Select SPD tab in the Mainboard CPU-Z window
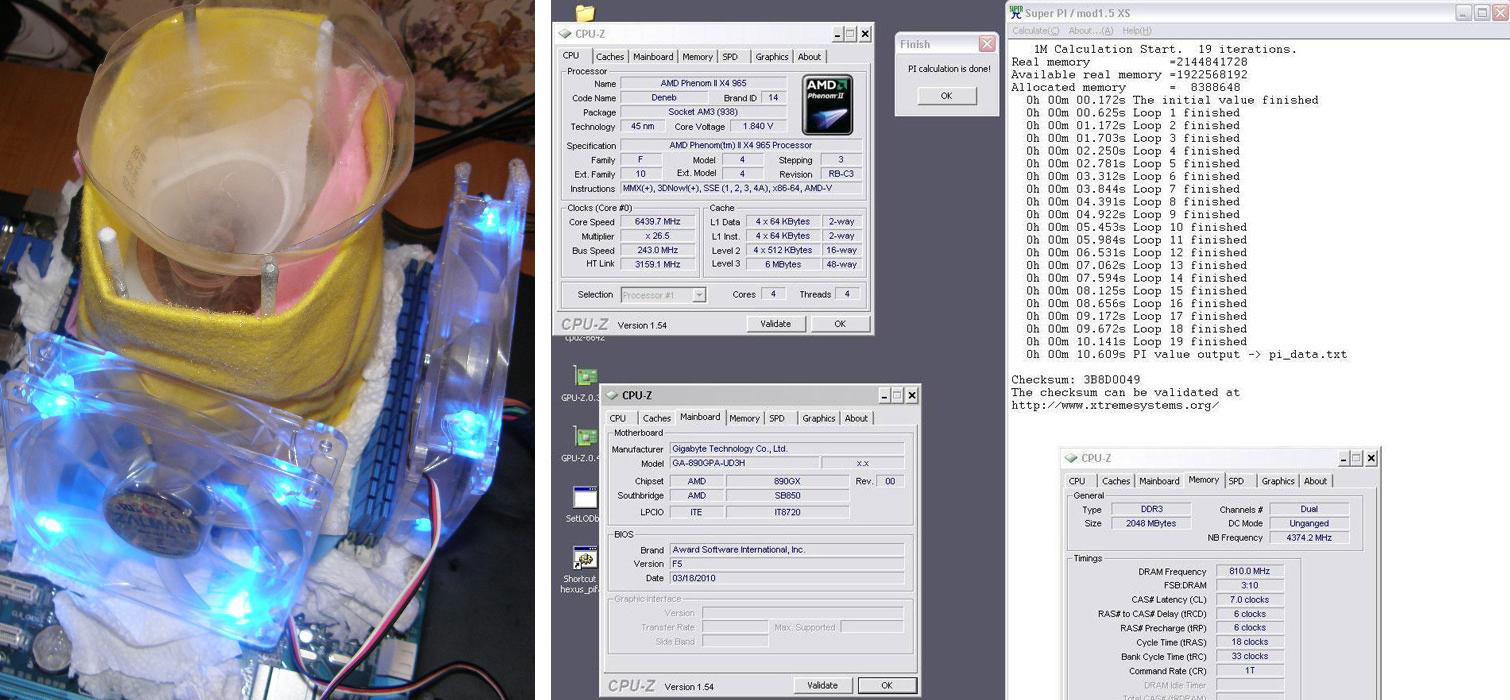The image size is (1510, 700). point(777,418)
